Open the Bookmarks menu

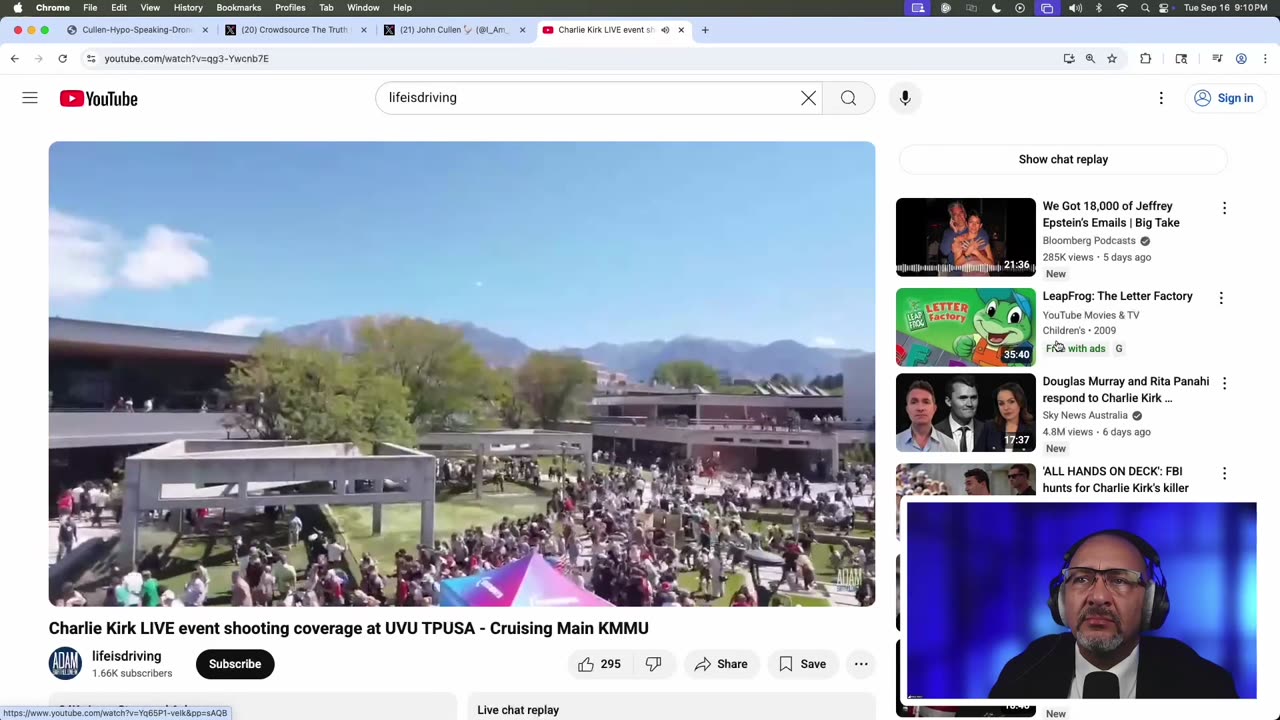click(x=239, y=8)
